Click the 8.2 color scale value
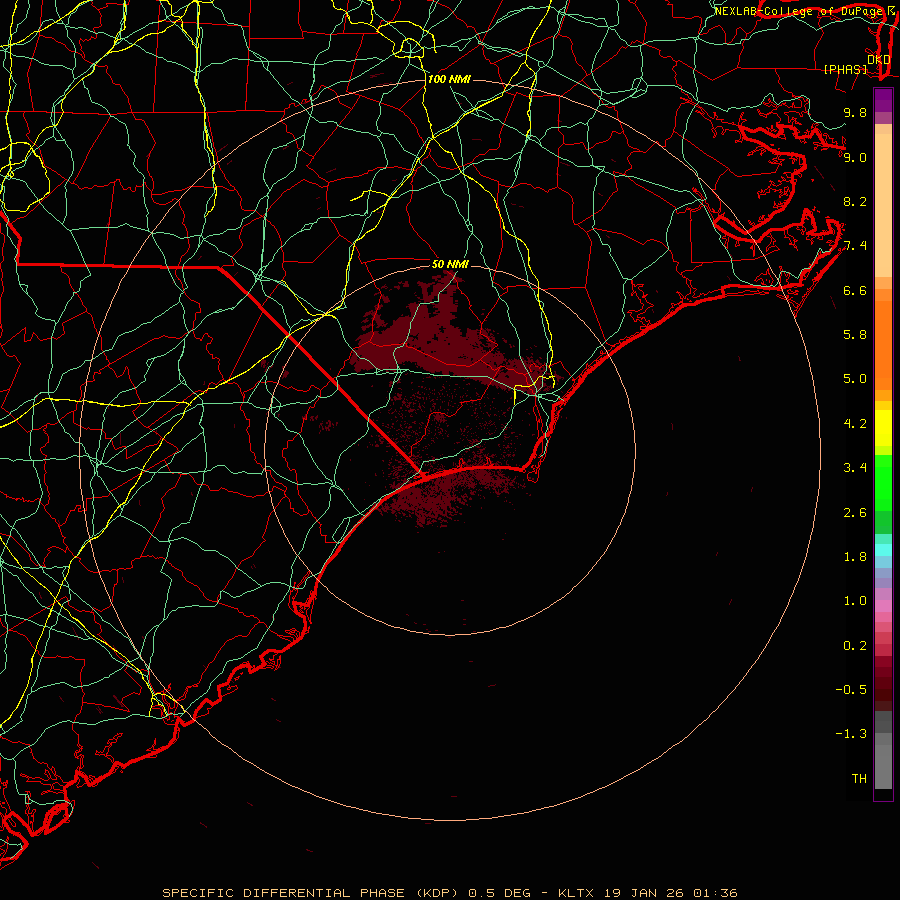The image size is (900, 900). tap(855, 201)
